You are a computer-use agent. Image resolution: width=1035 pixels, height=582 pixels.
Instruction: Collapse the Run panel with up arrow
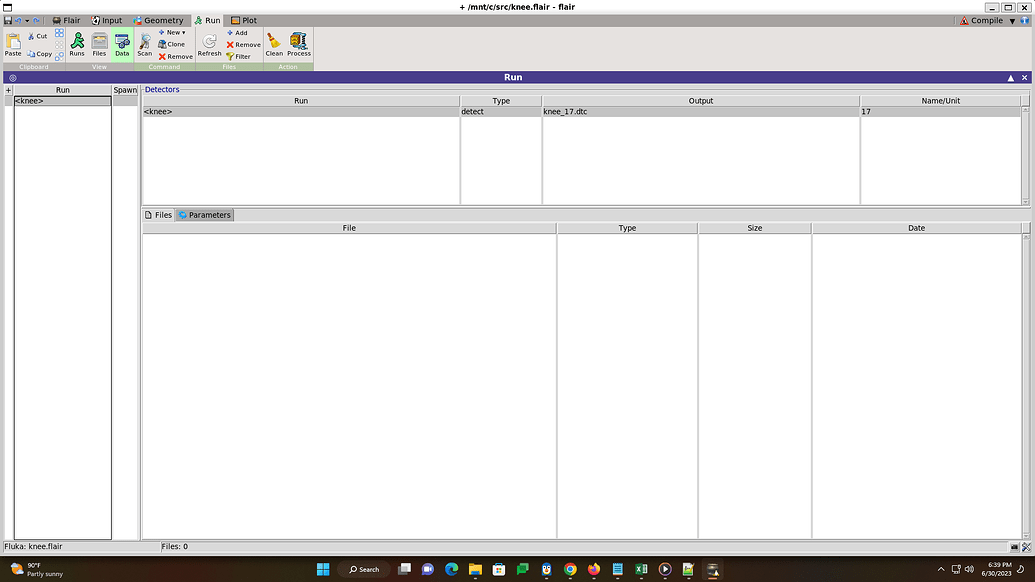coord(1011,77)
